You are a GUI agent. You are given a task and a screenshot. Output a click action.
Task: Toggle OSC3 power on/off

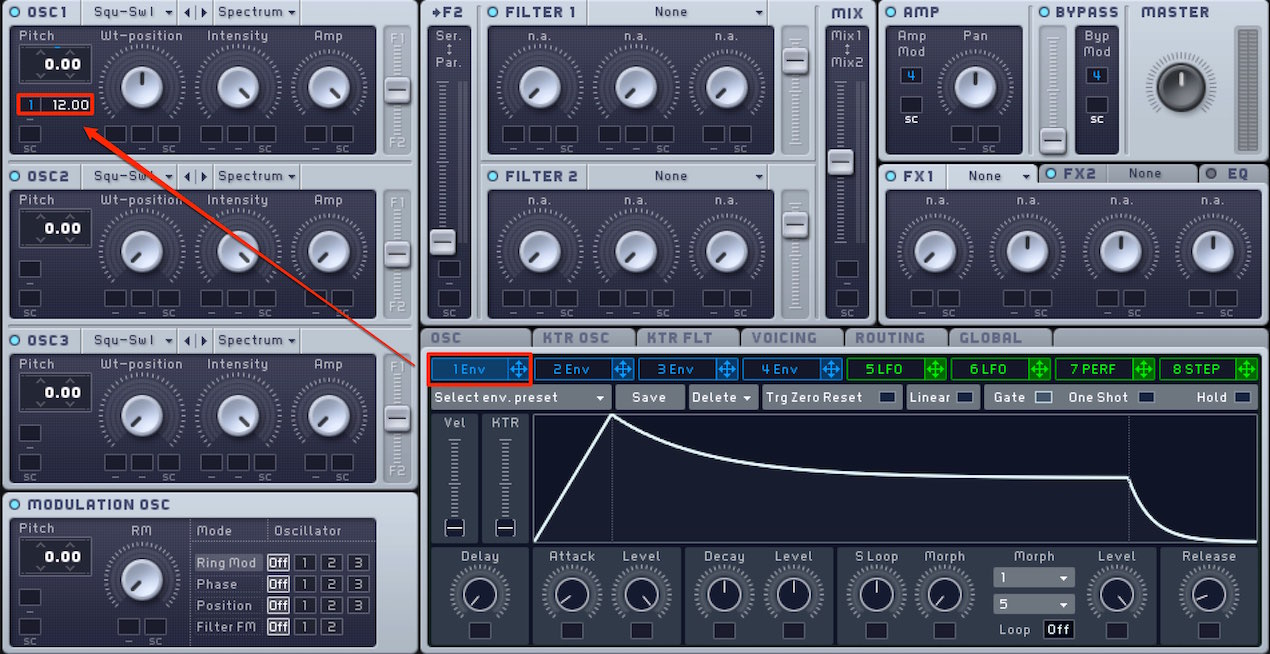coord(15,340)
